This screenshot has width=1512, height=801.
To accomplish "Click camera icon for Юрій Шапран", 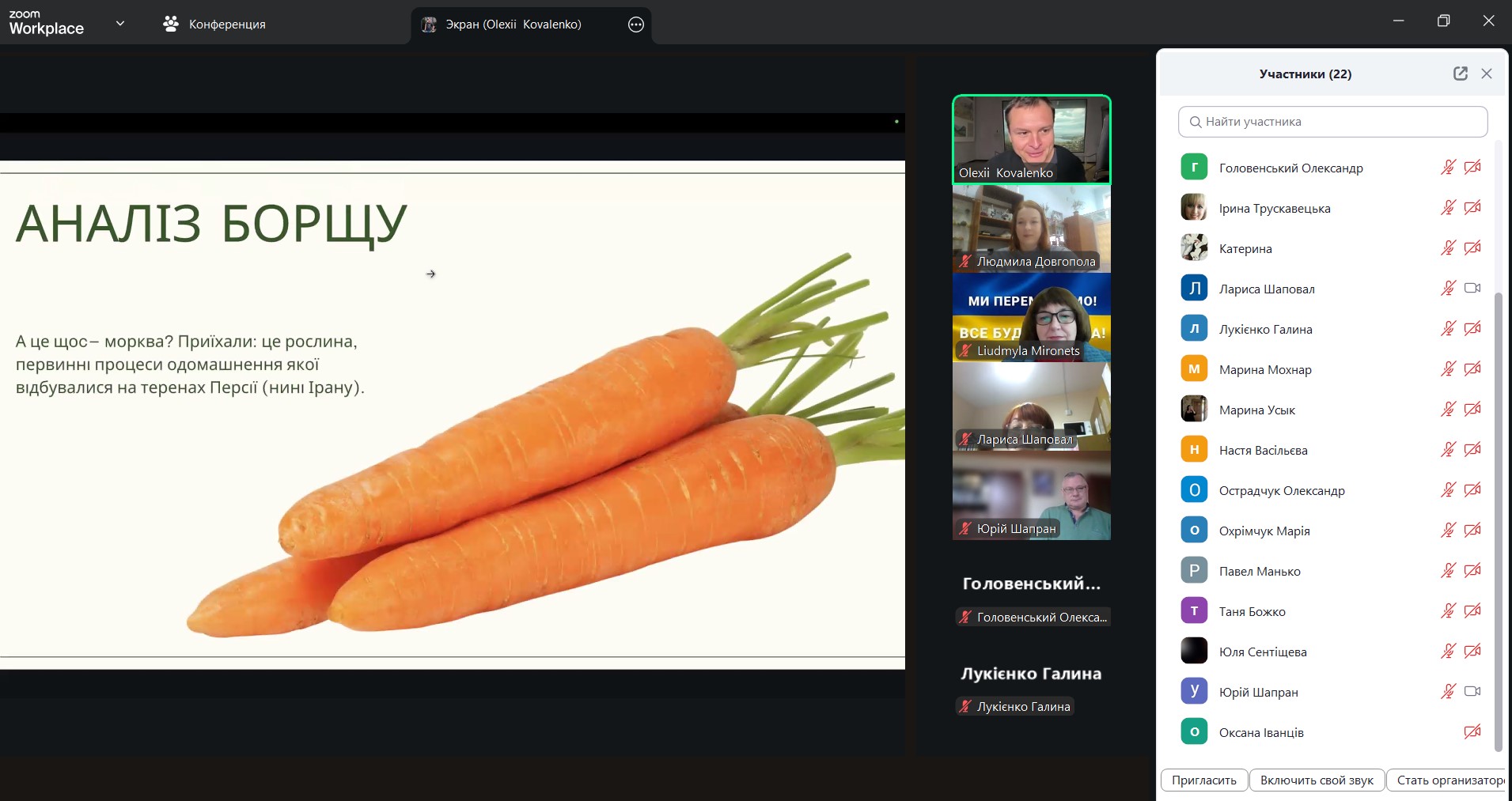I will click(x=1472, y=692).
